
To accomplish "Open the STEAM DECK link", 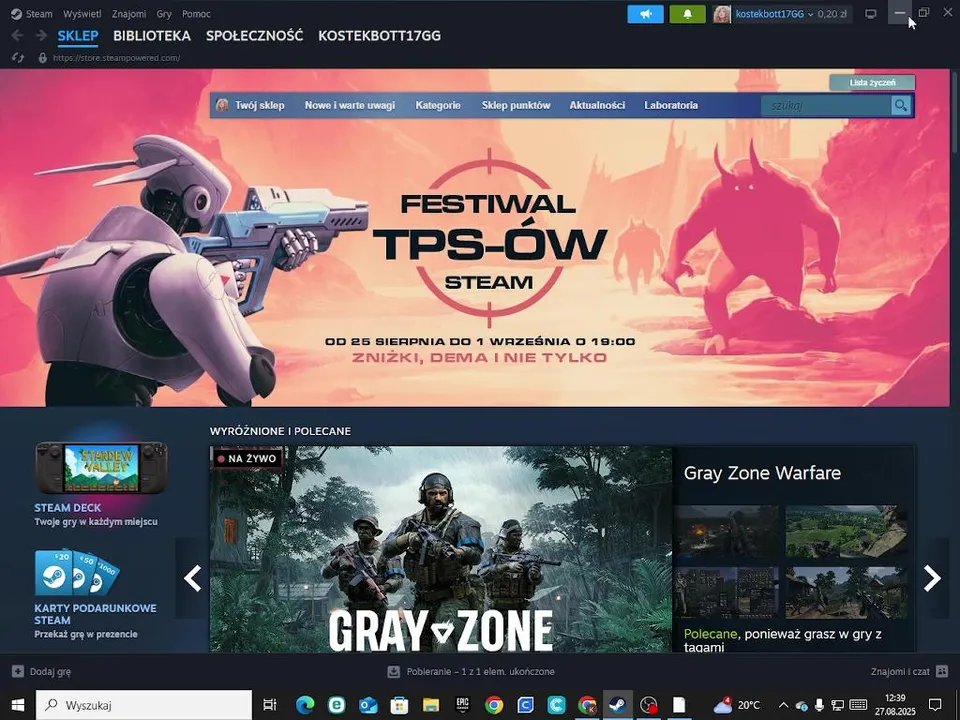I will click(x=67, y=508).
